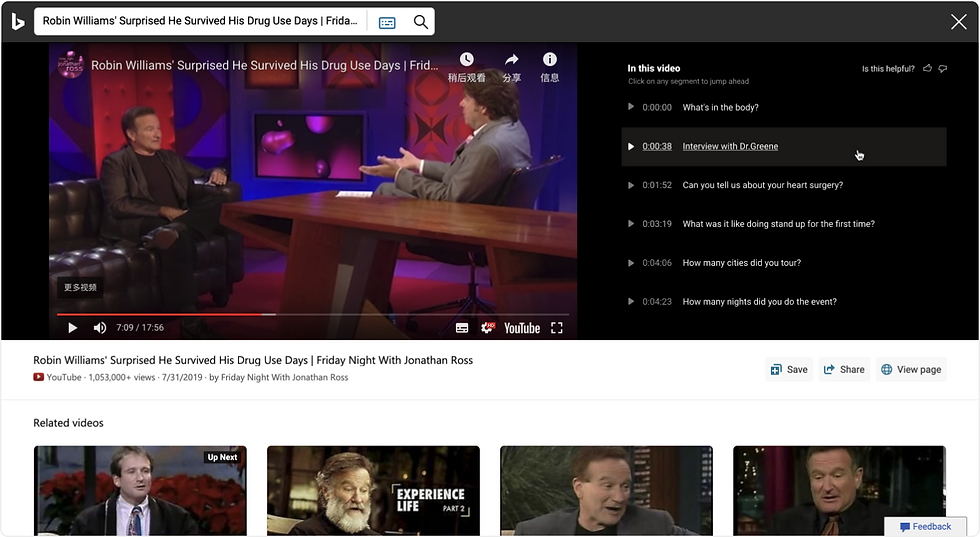980x537 pixels.
Task: Play the video with the play button
Action: click(72, 328)
